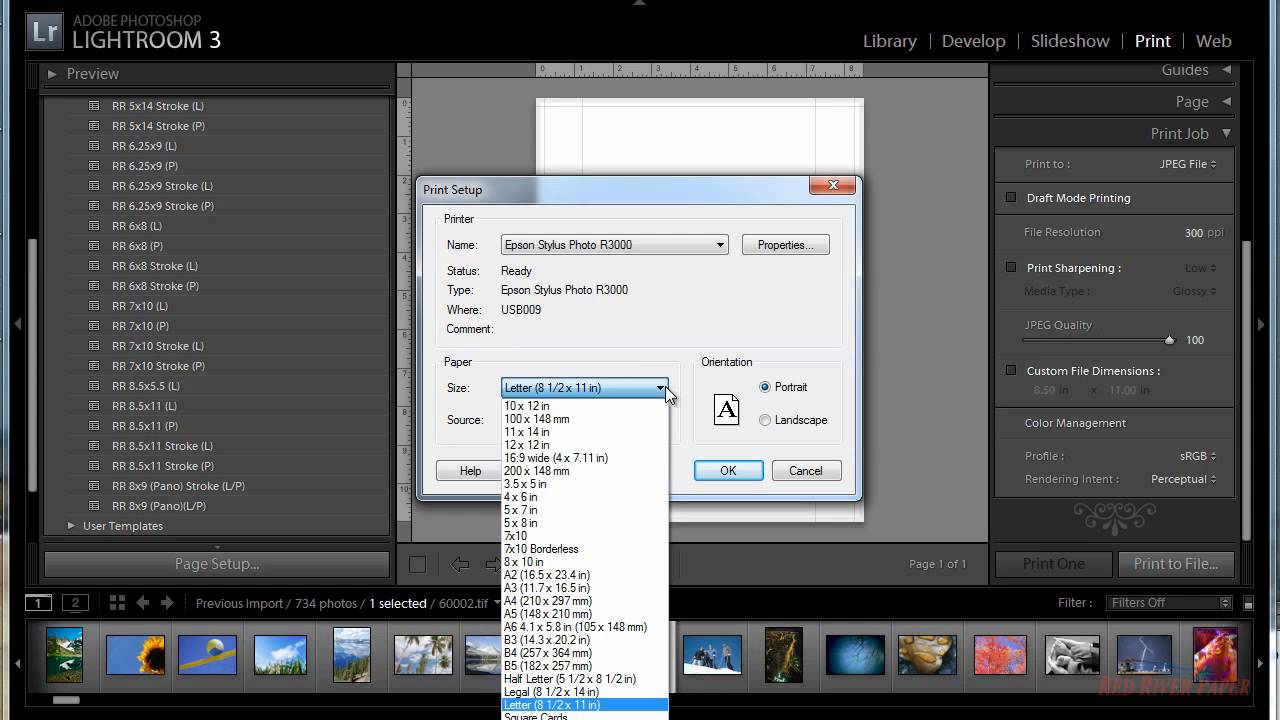This screenshot has width=1280, height=720.
Task: Switch to grid view via filmstrip icon
Action: [x=117, y=603]
